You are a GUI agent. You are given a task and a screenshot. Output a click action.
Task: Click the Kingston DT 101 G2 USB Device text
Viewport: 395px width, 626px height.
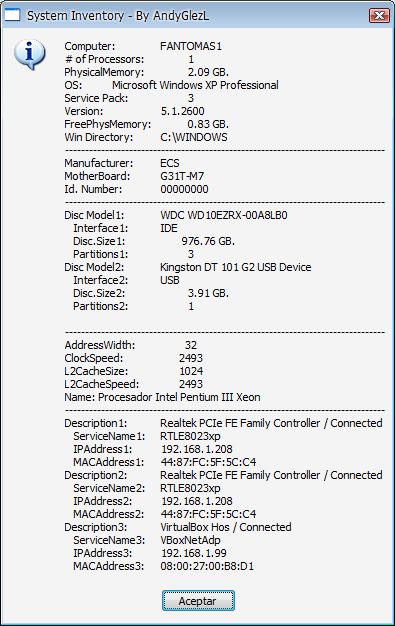(x=236, y=267)
